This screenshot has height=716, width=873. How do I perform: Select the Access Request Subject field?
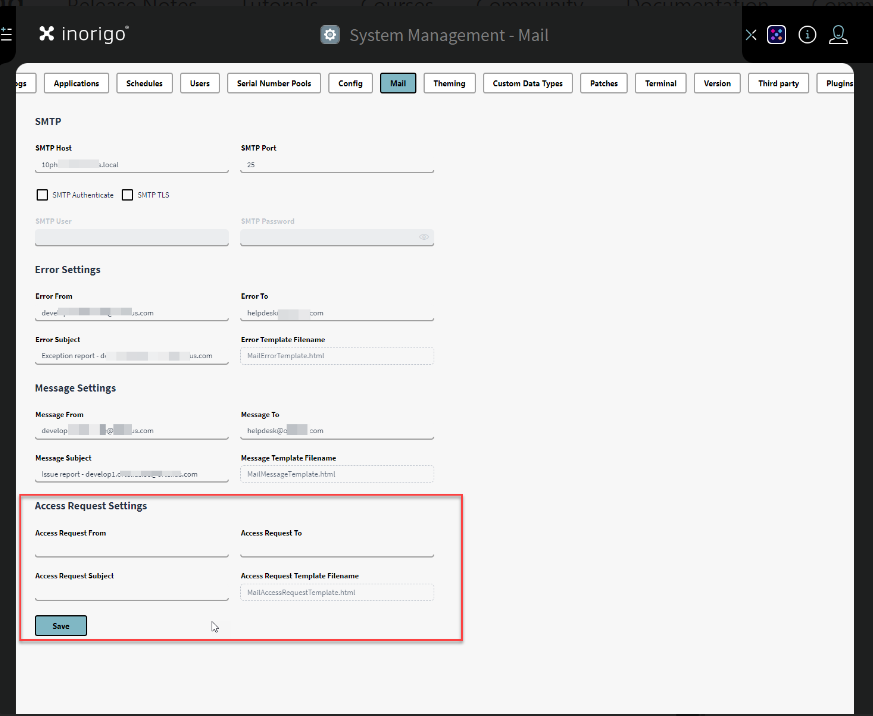point(132,592)
